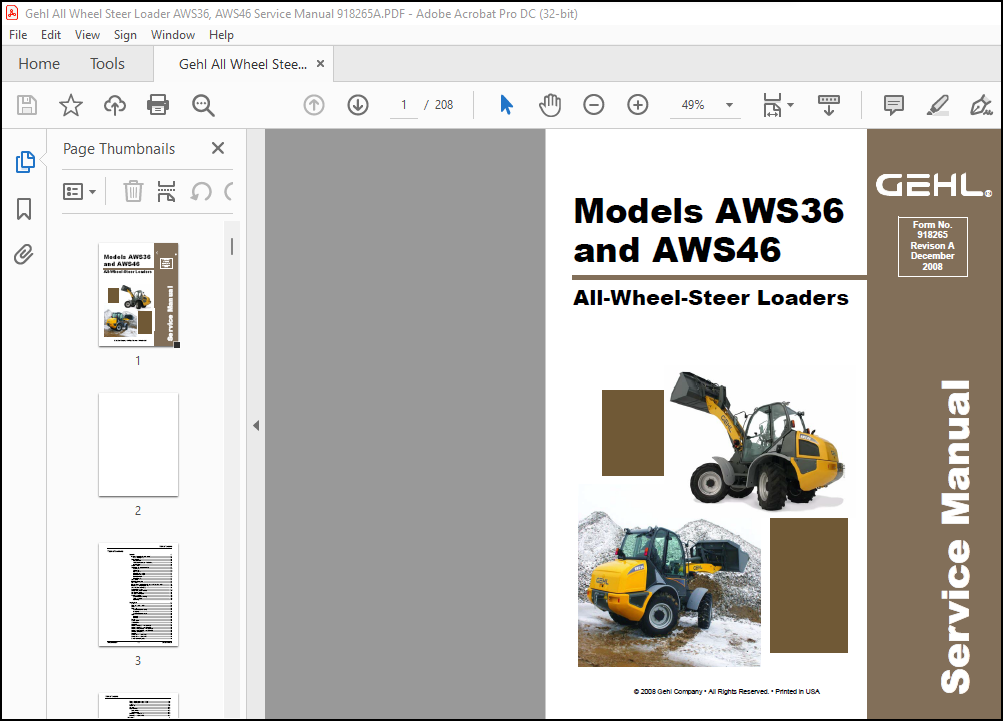Zoom out with the minus icon

point(594,105)
